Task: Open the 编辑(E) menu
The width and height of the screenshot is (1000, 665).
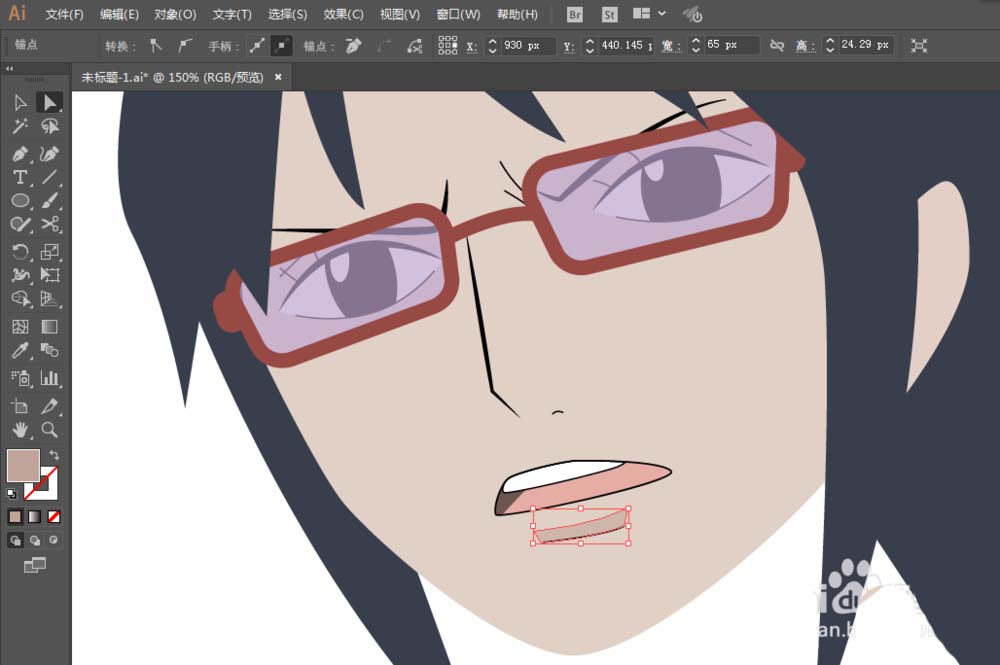Action: (119, 14)
